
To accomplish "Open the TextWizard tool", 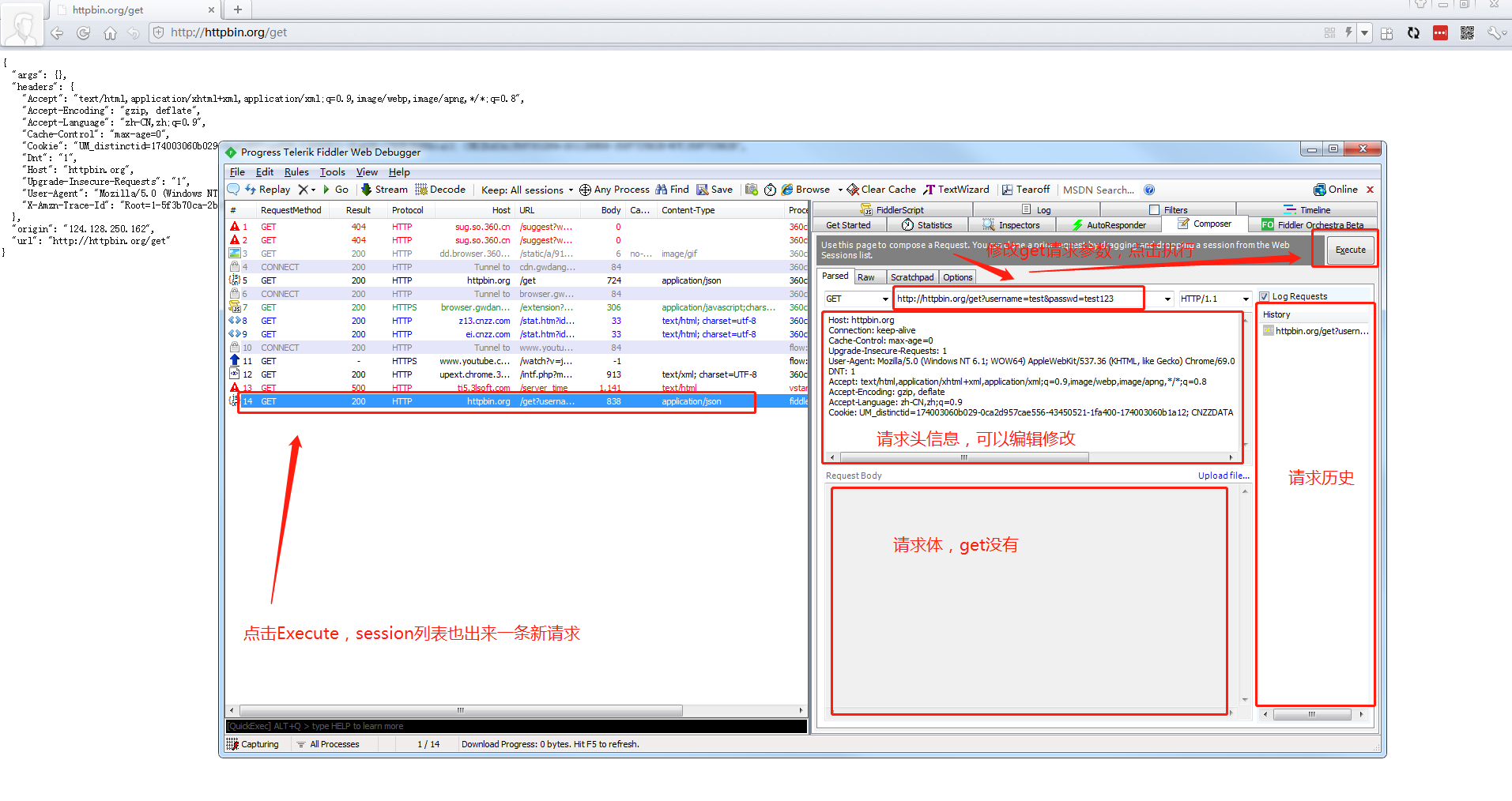I will click(x=956, y=190).
